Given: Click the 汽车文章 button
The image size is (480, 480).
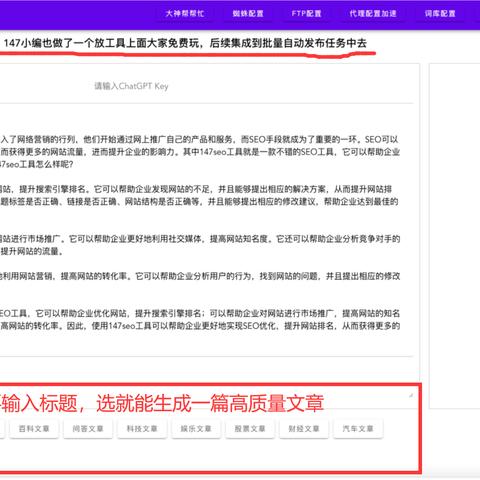Looking at the screenshot, I should (358, 429).
